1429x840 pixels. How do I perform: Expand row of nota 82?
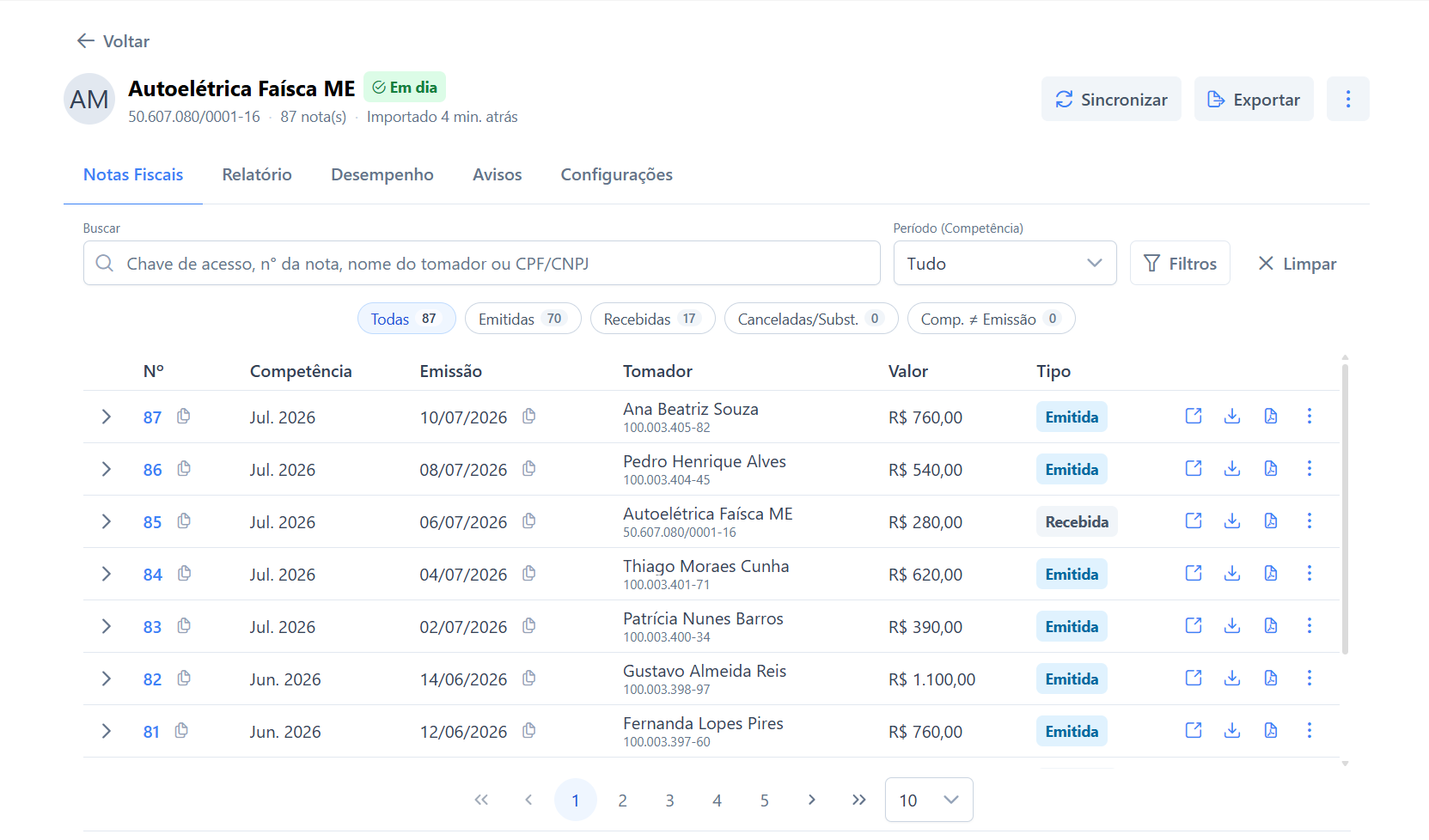coord(107,679)
